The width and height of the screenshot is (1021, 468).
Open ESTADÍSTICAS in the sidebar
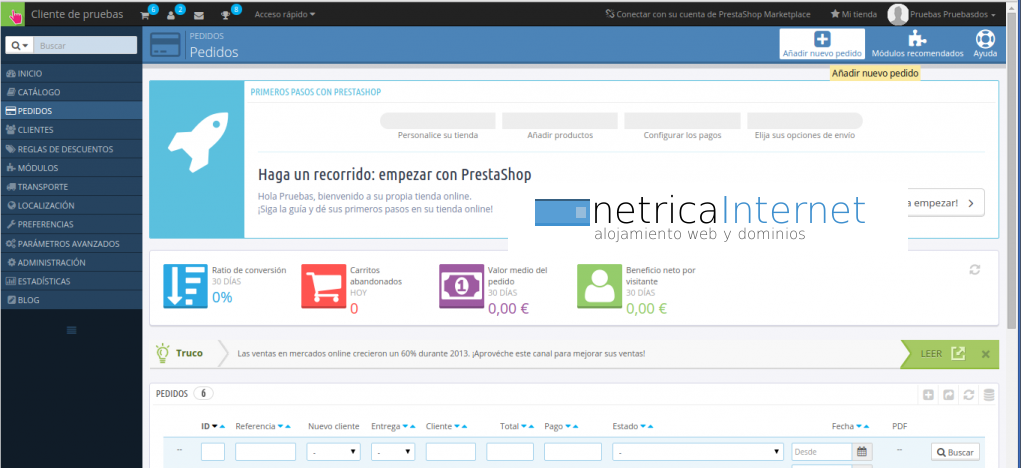[72, 282]
